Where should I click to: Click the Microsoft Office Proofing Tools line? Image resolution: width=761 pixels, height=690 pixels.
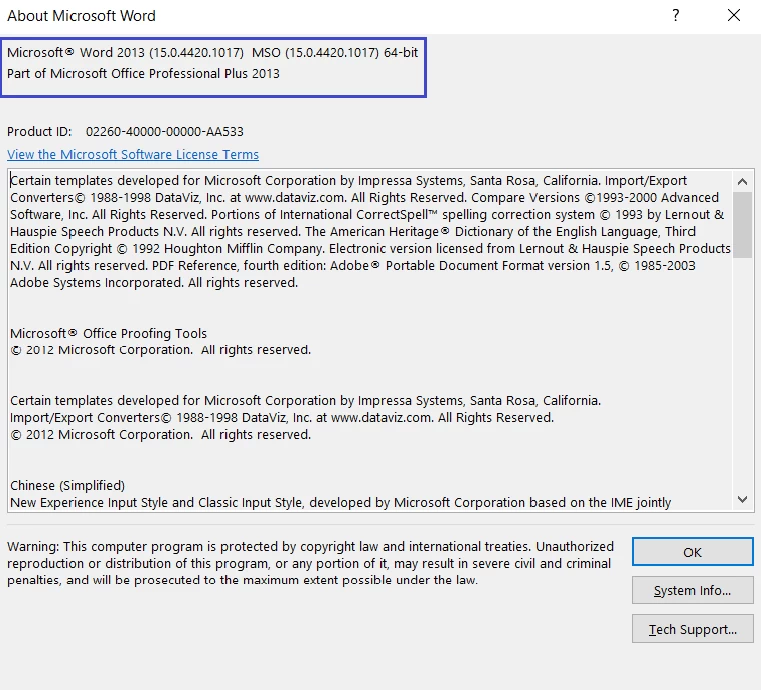[x=108, y=334]
